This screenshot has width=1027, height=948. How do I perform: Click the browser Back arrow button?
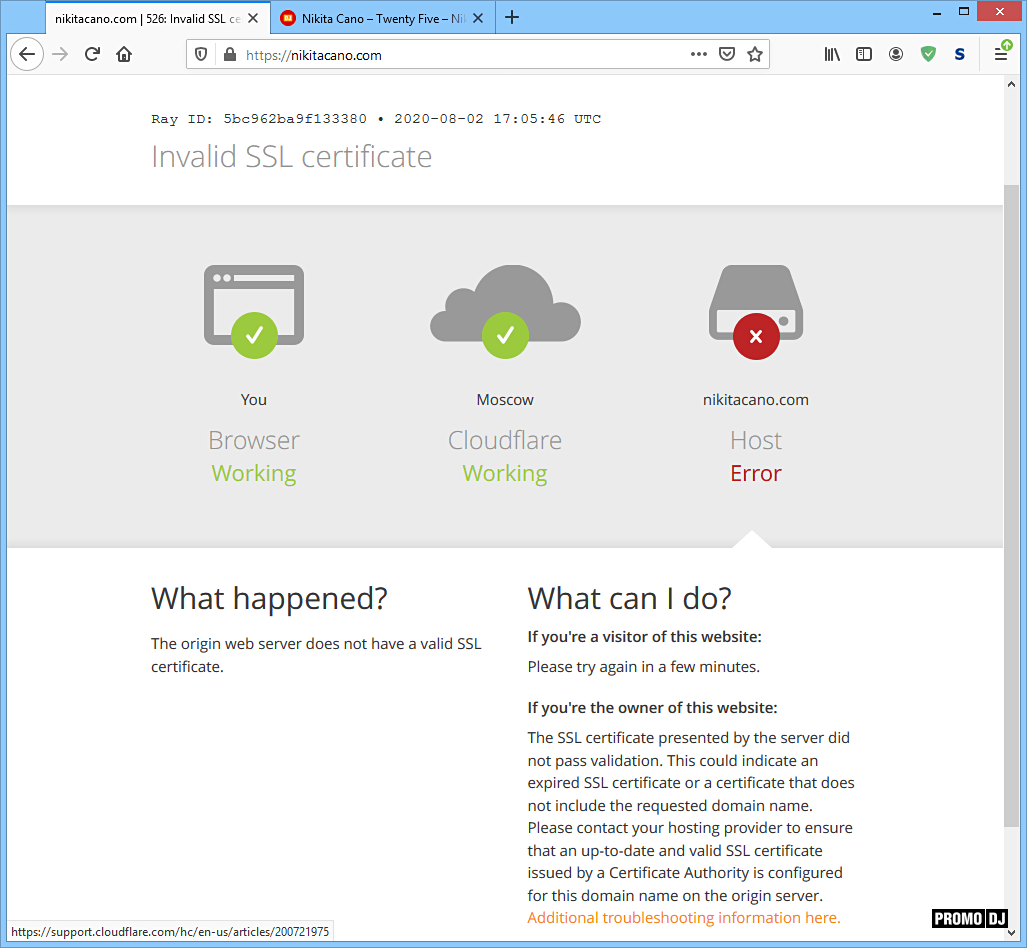[27, 55]
